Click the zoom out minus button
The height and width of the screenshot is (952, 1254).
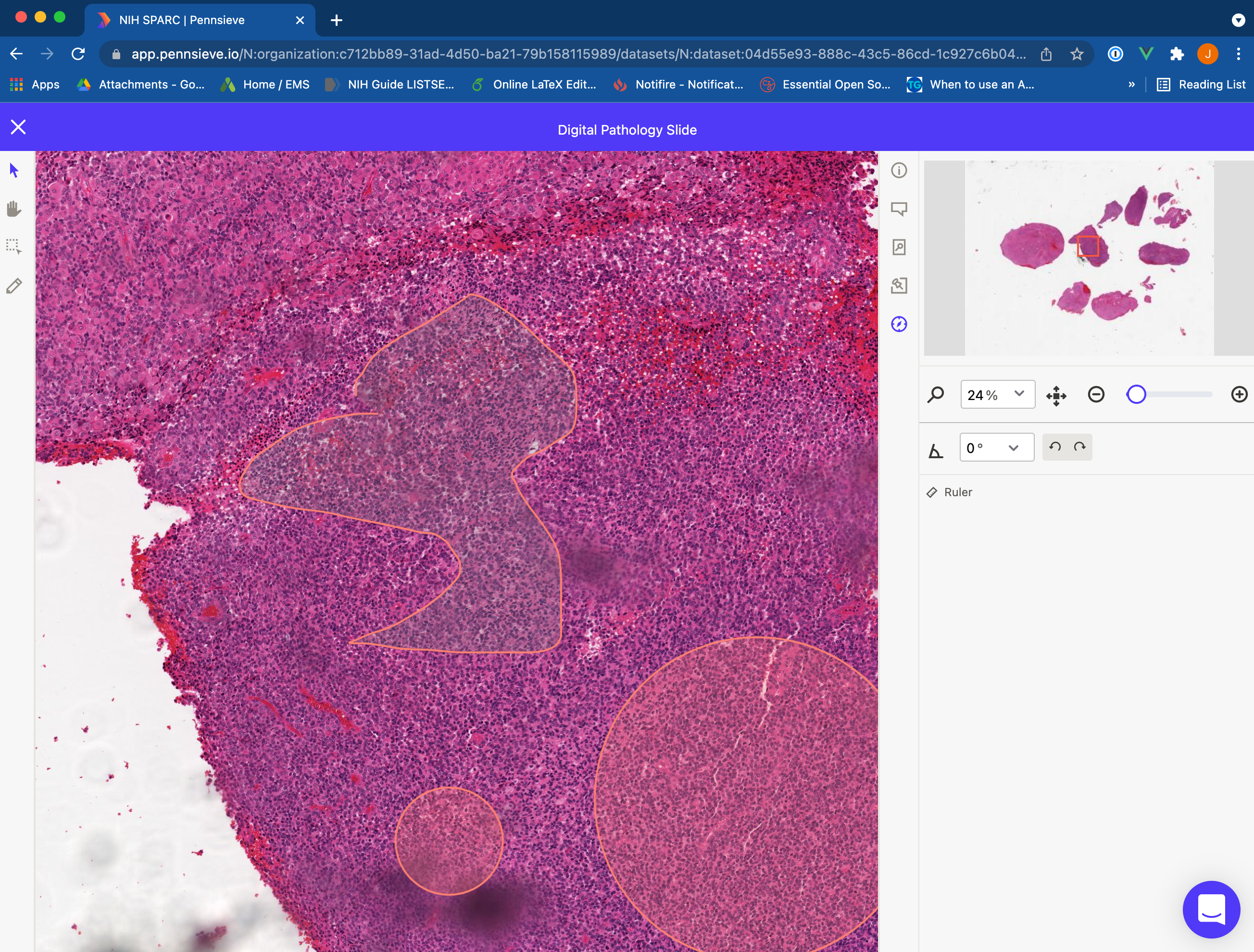[x=1097, y=394]
